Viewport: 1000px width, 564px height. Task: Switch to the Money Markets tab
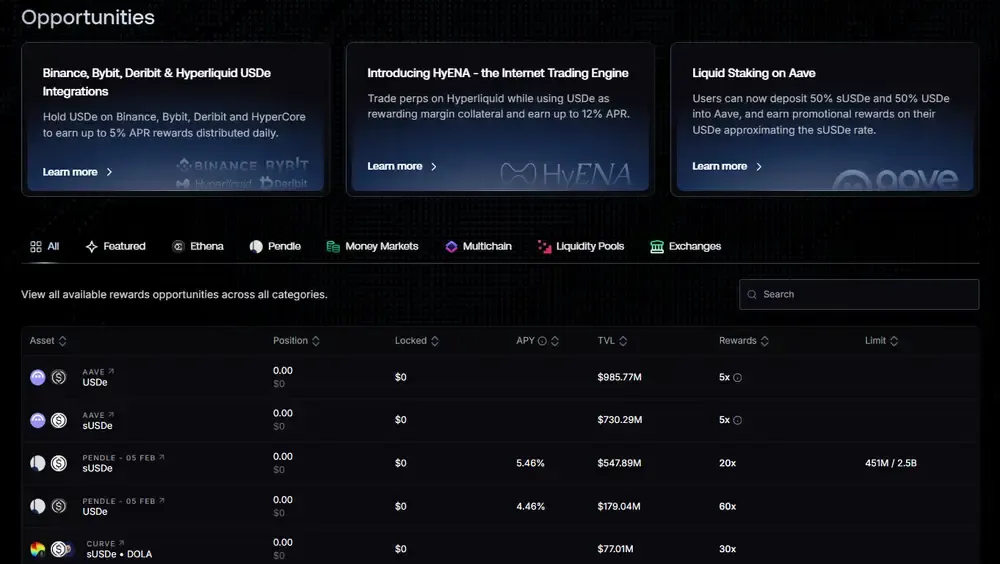point(372,246)
